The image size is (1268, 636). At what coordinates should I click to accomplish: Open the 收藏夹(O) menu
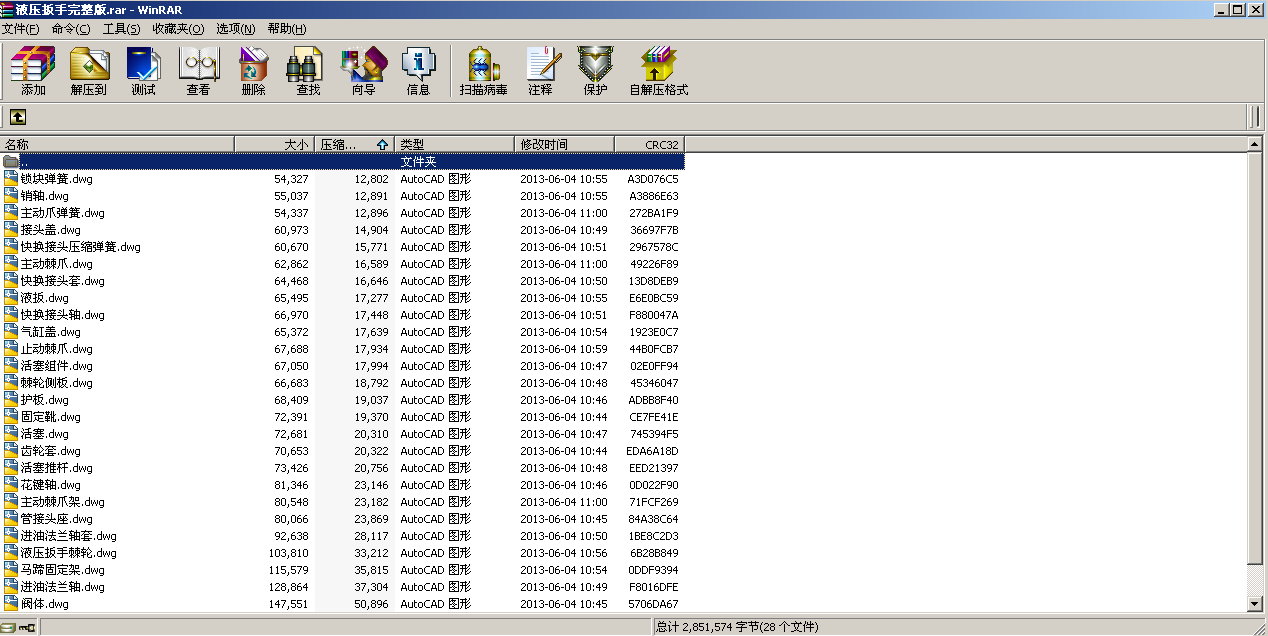tap(178, 29)
